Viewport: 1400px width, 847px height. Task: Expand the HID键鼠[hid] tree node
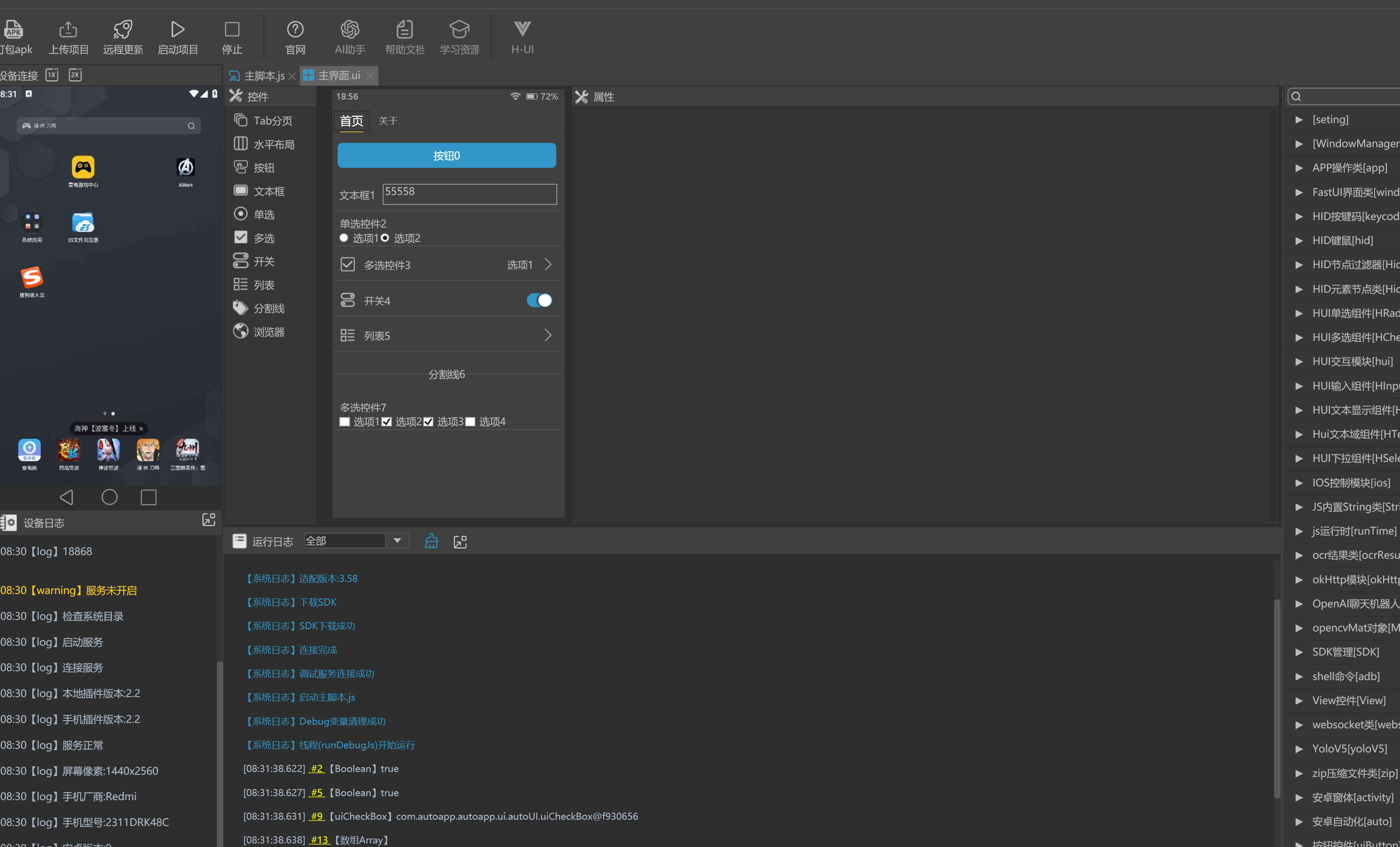1299,241
